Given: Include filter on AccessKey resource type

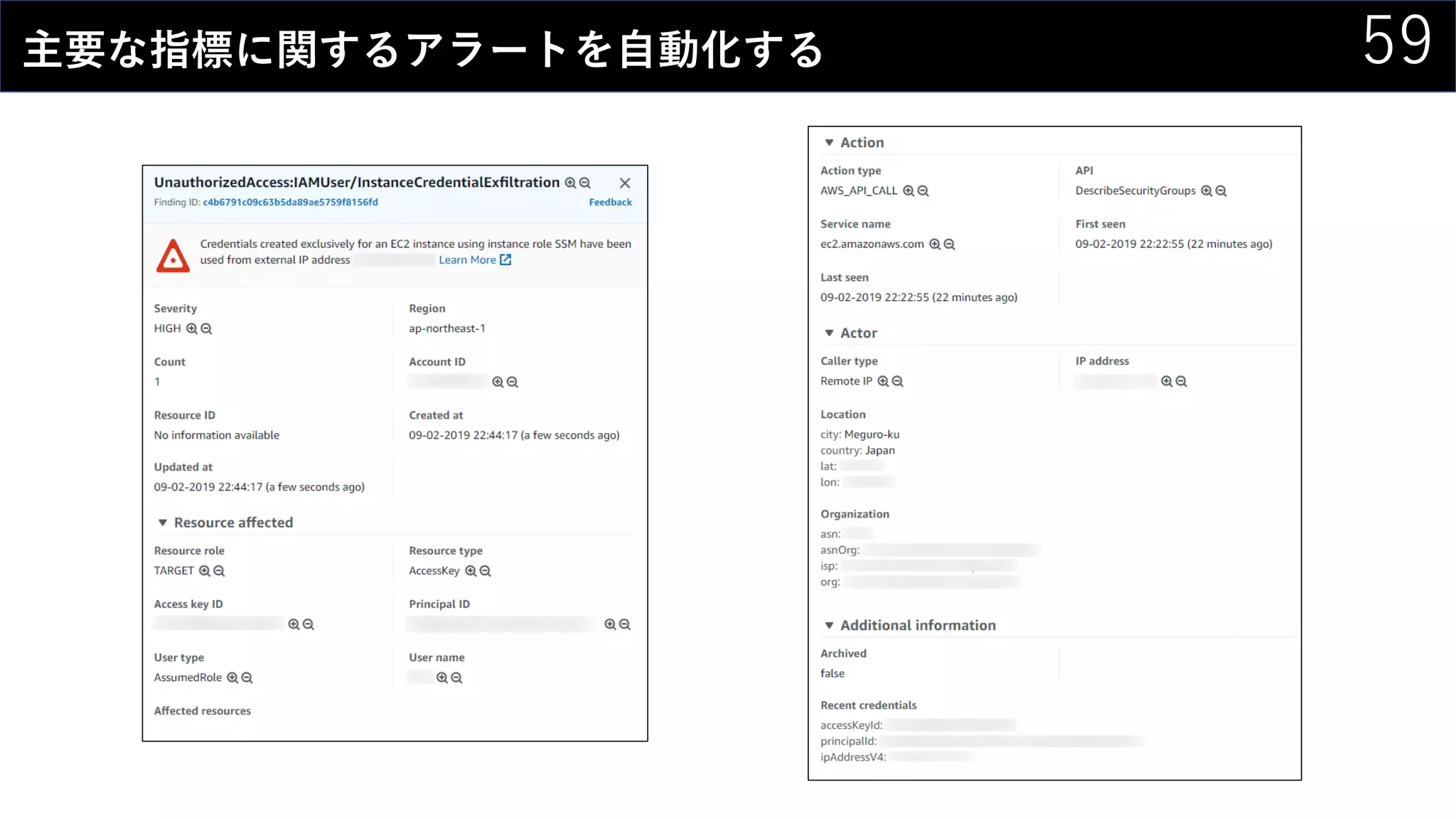Looking at the screenshot, I should pyautogui.click(x=471, y=571).
